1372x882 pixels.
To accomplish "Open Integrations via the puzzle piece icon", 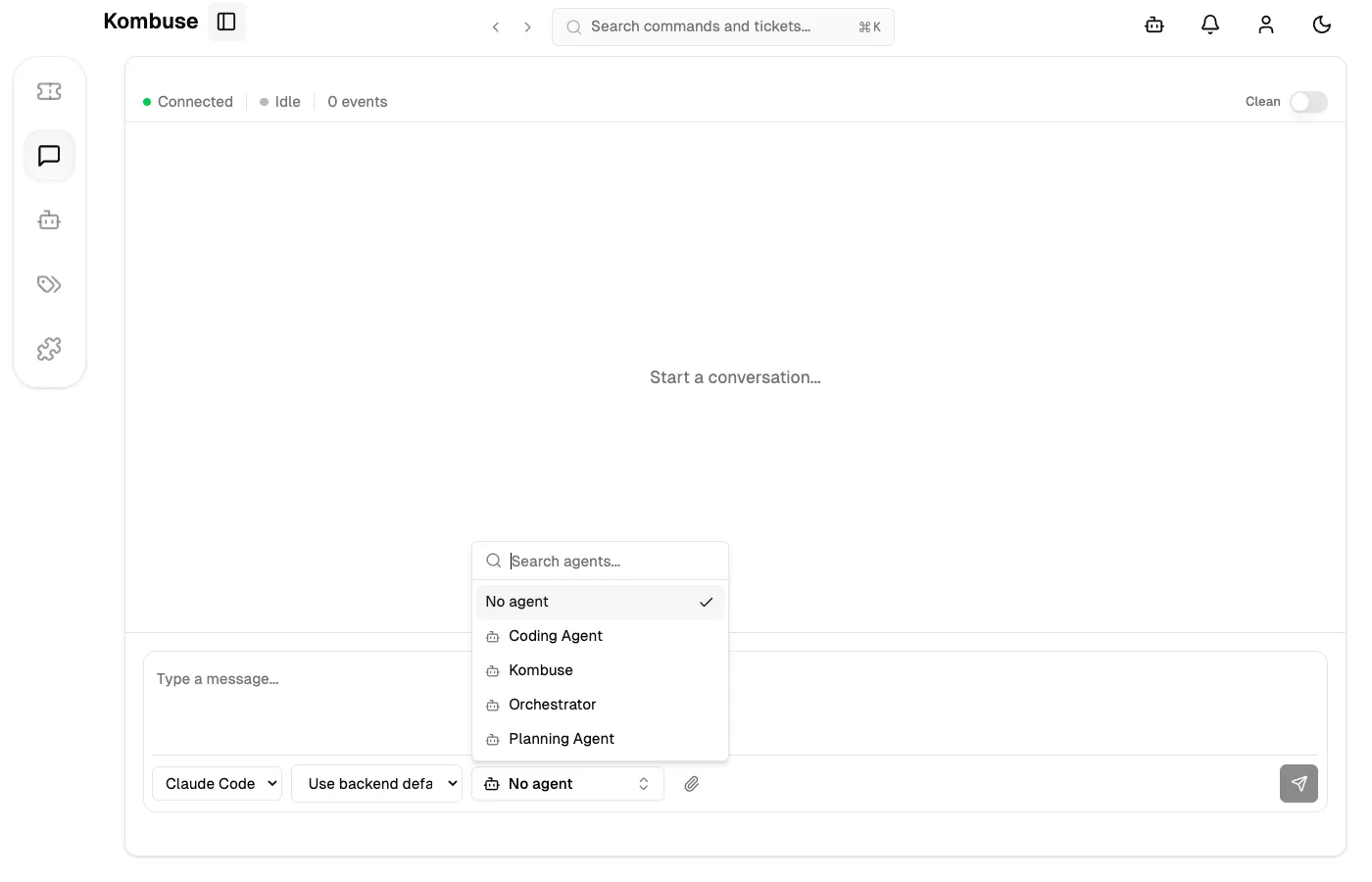I will pyautogui.click(x=49, y=348).
